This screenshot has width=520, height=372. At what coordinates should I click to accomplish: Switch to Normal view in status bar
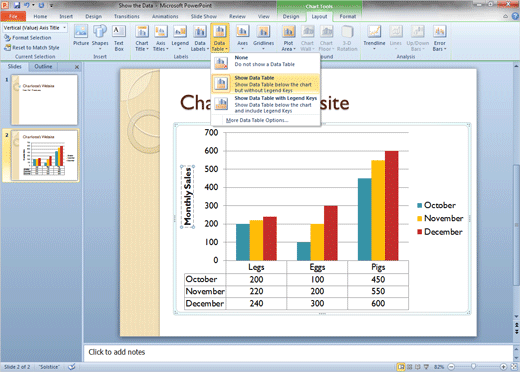click(x=401, y=367)
